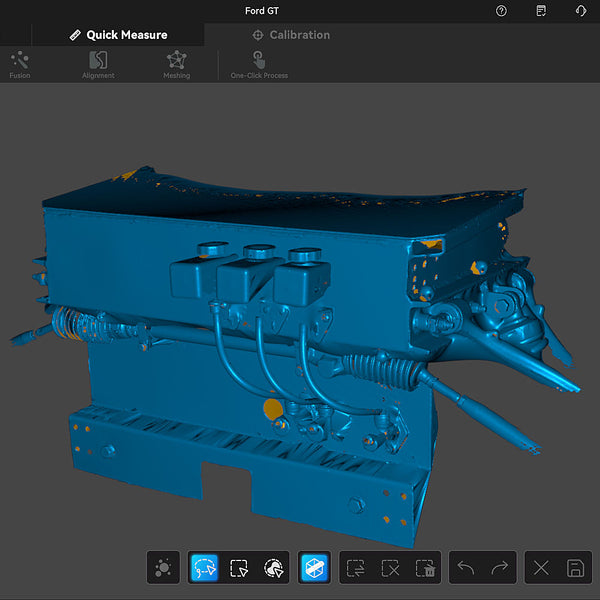Image resolution: width=600 pixels, height=600 pixels.
Task: Invert the current selection
Action: tap(356, 567)
